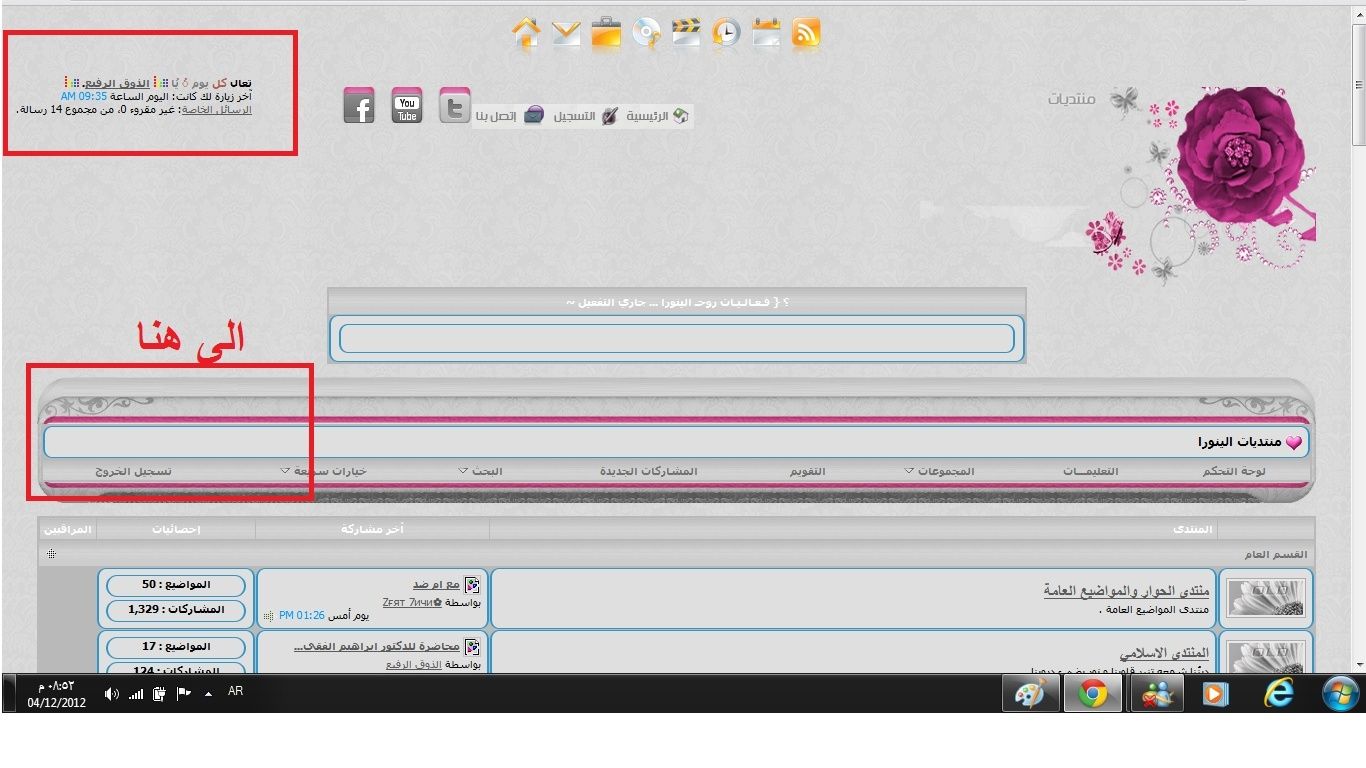1366x768 pixels.
Task: Open the envelope mail icon
Action: click(566, 33)
